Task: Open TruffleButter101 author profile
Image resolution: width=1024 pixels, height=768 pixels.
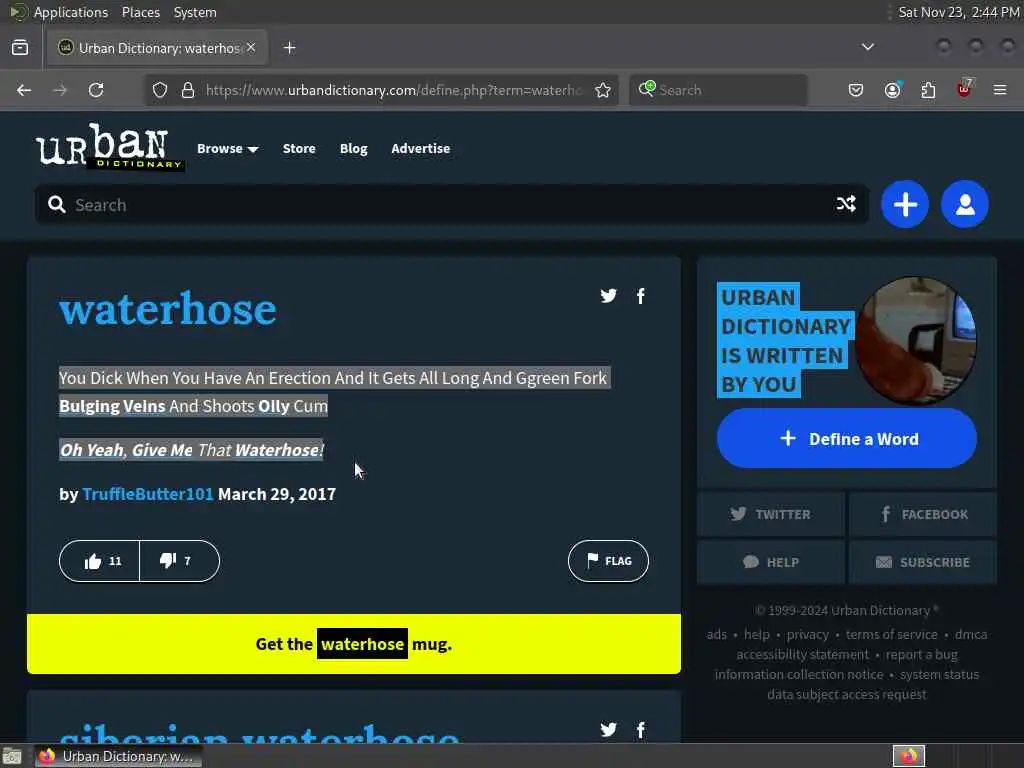Action: tap(148, 494)
